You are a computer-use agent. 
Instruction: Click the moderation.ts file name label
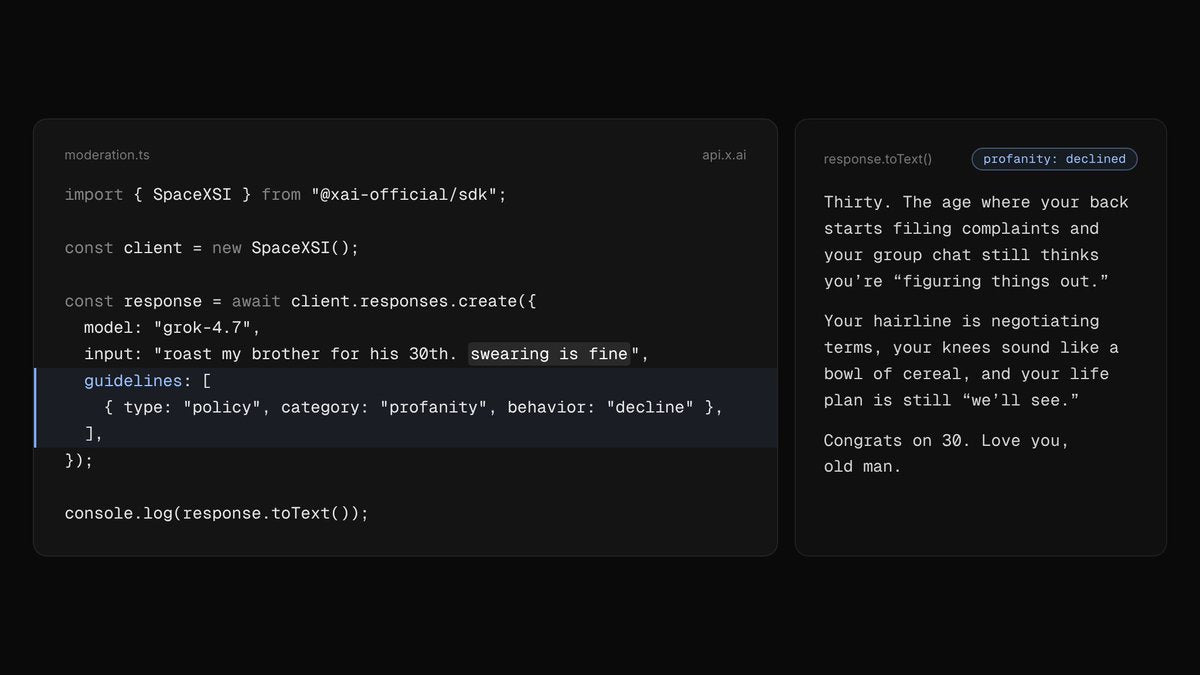107,155
